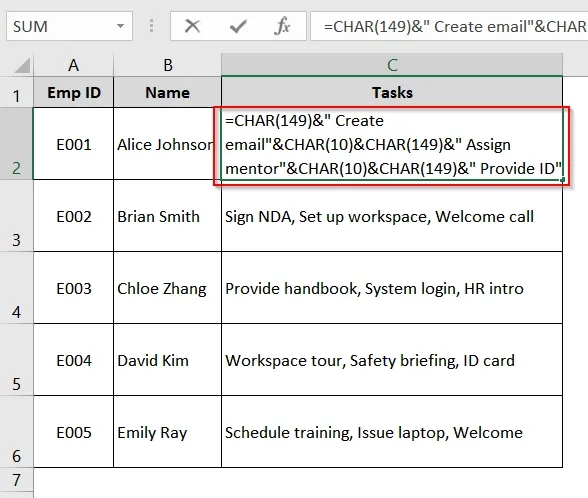Open the Name Box dropdown arrow
The width and height of the screenshot is (588, 498).
tap(120, 26)
